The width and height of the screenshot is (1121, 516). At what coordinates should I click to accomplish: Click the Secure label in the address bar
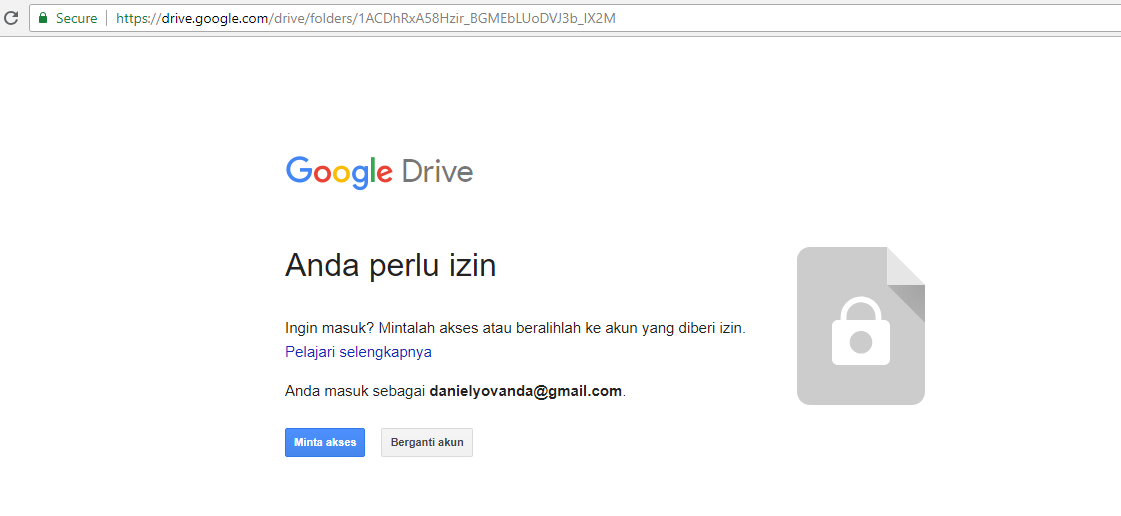pyautogui.click(x=76, y=19)
